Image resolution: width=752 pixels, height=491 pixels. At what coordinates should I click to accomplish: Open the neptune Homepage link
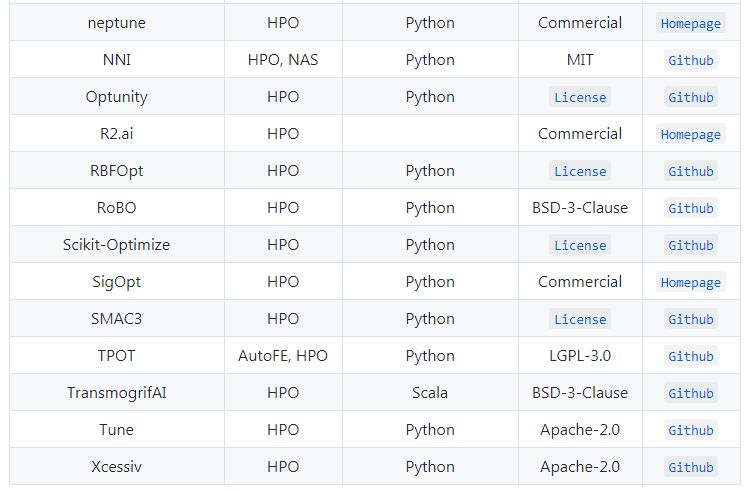click(x=691, y=23)
